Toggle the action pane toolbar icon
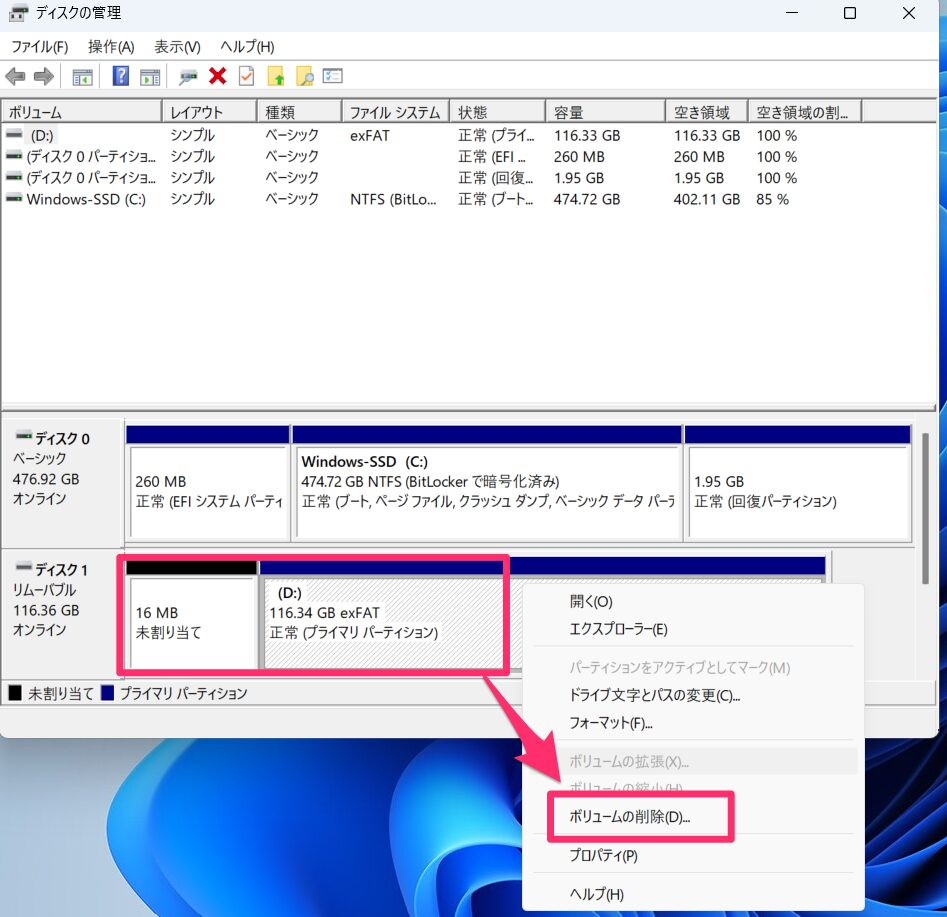 click(x=150, y=77)
